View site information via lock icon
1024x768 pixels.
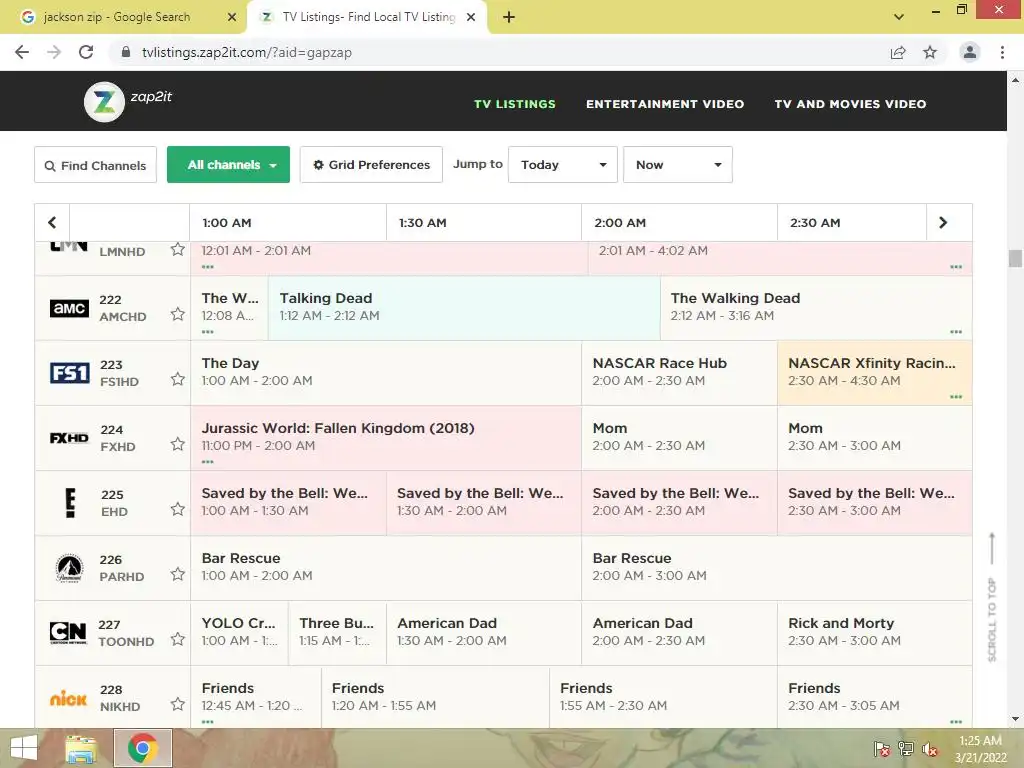point(126,52)
